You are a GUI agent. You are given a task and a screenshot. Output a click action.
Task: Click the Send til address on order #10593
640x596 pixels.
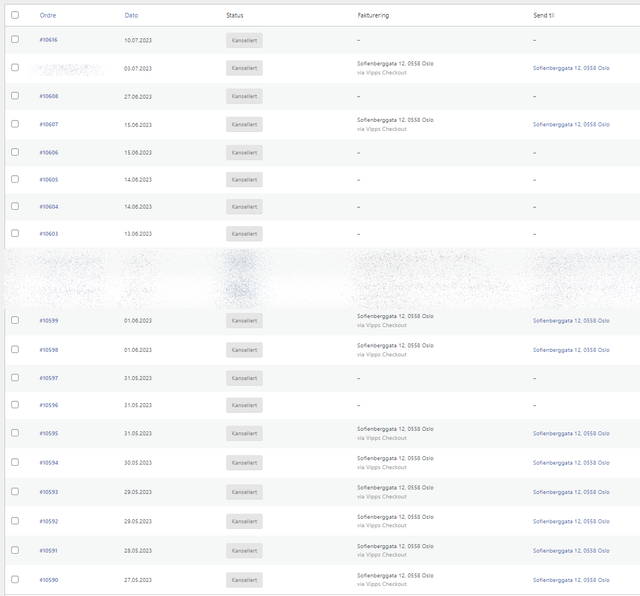click(571, 493)
